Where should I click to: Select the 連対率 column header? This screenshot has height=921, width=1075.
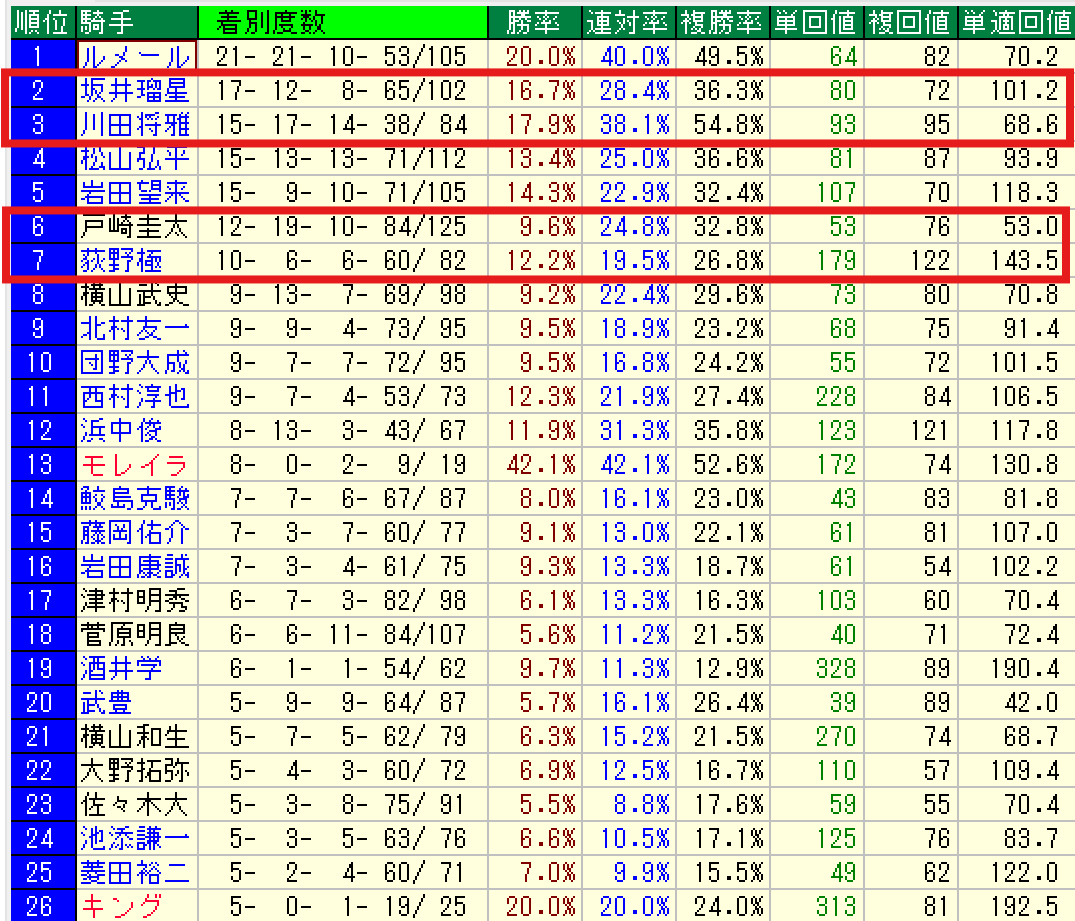tap(626, 21)
